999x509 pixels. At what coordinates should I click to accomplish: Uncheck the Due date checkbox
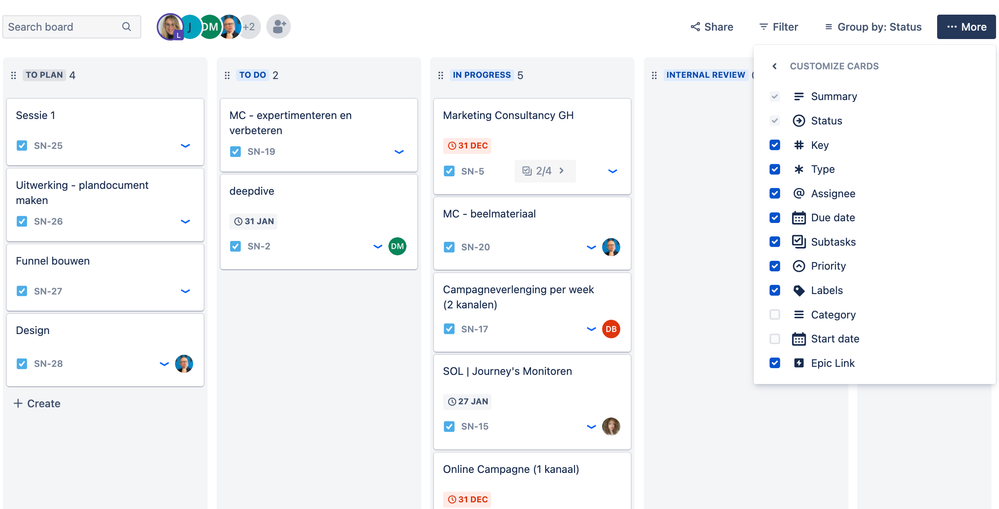[x=775, y=218]
